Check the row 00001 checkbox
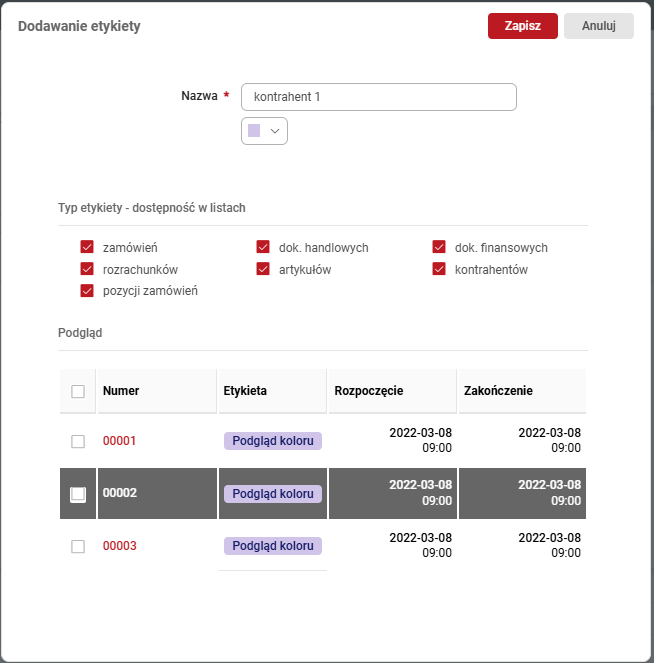 coord(78,441)
